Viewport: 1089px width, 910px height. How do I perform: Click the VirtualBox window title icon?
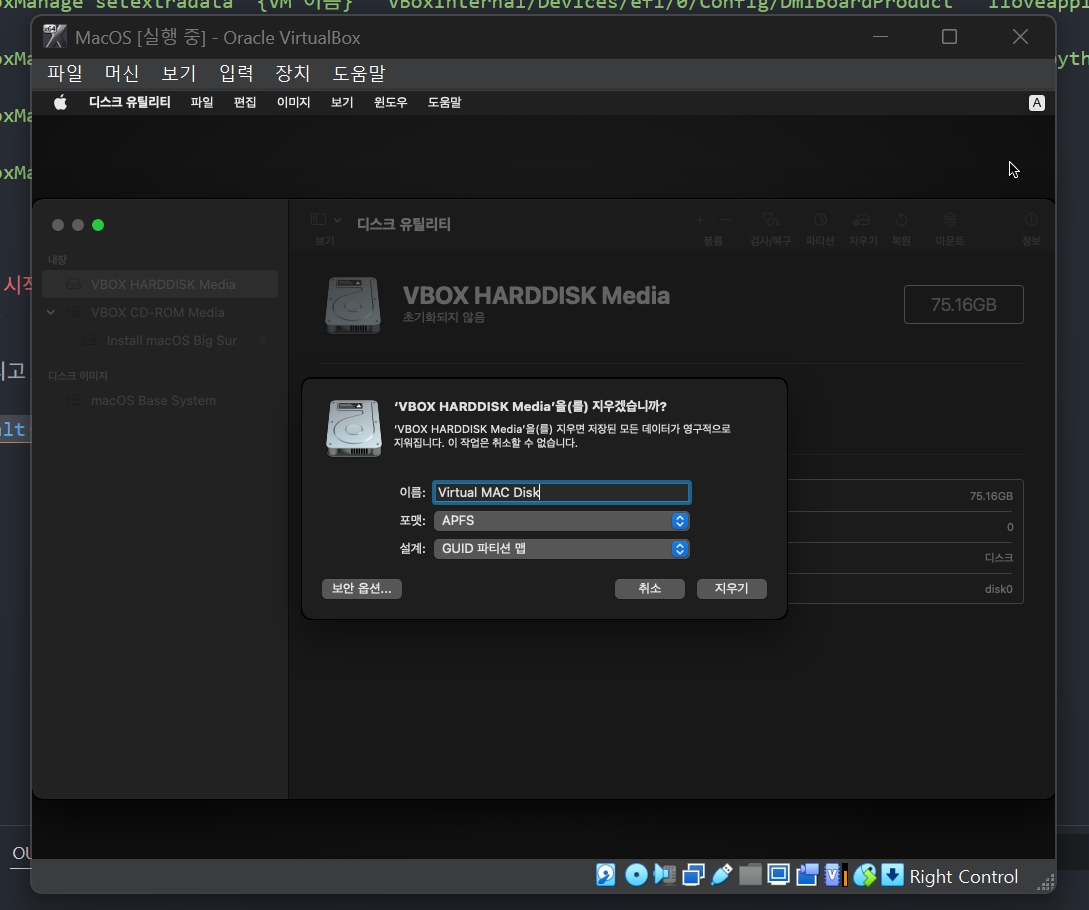pyautogui.click(x=55, y=37)
